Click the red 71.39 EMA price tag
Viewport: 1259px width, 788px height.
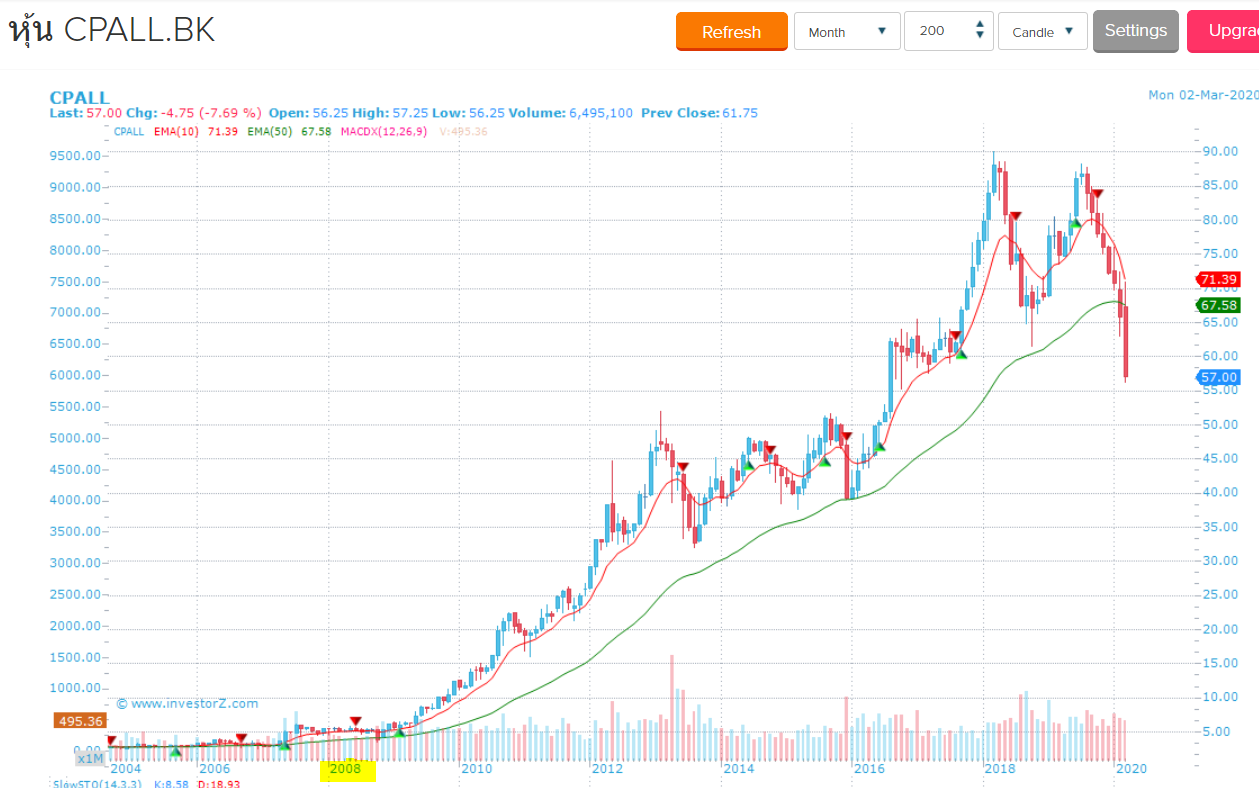pyautogui.click(x=1218, y=279)
